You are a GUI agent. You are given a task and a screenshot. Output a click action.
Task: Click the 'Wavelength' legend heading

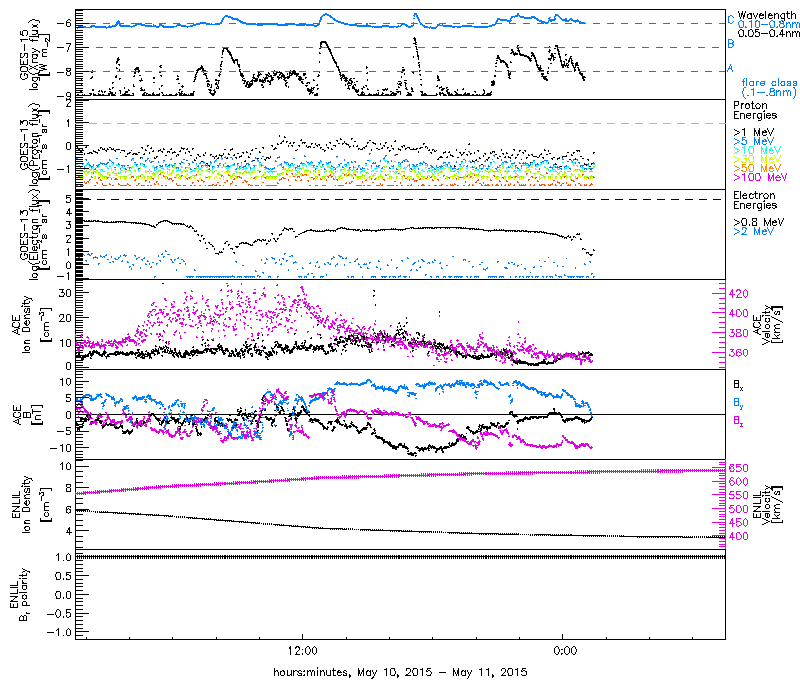click(x=767, y=15)
